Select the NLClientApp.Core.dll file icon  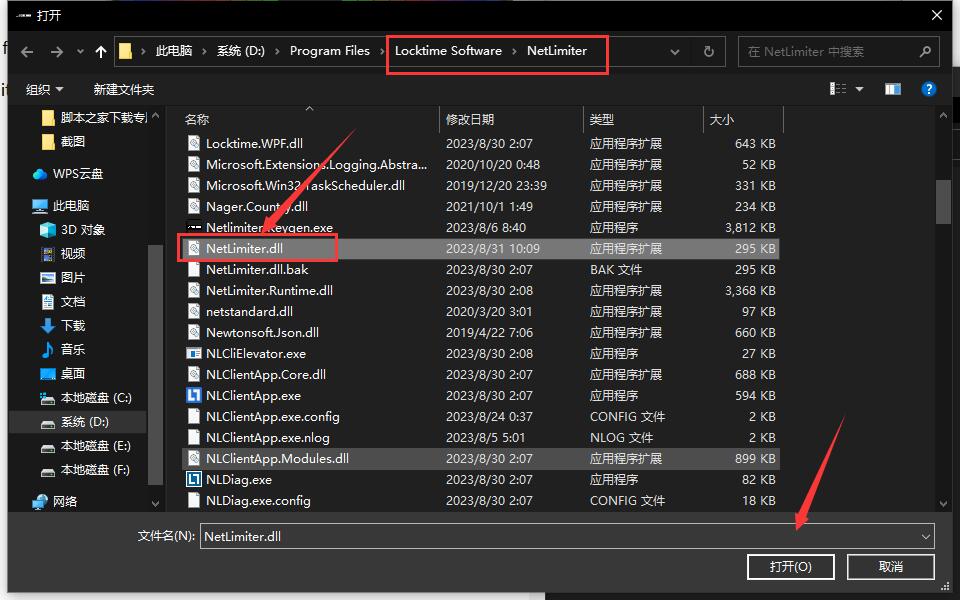[x=193, y=374]
